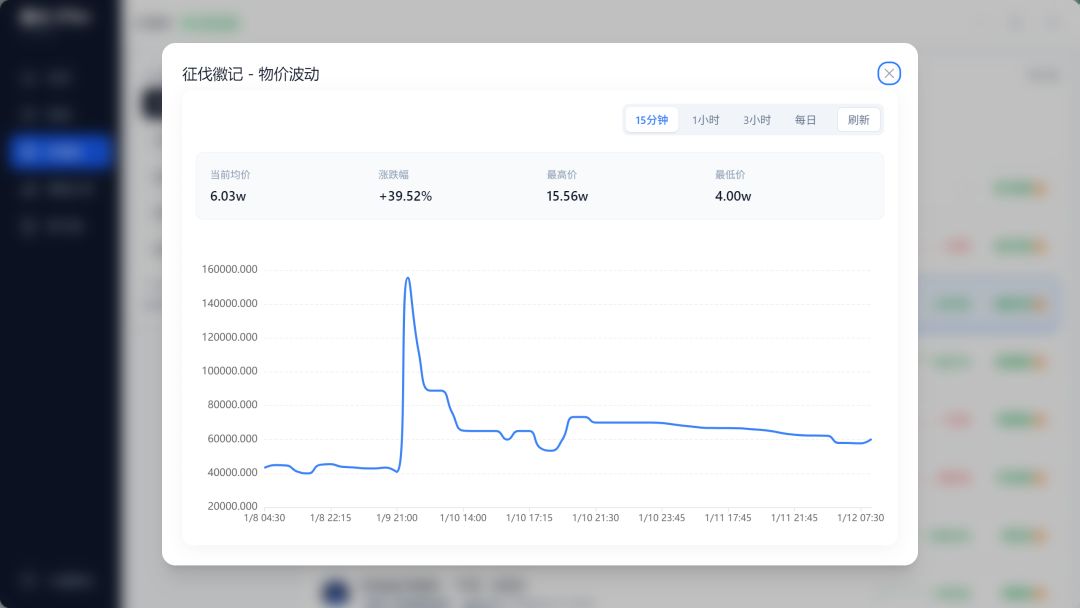Close the 物价波动 dialog
Viewport: 1080px width, 608px height.
pyautogui.click(x=889, y=73)
